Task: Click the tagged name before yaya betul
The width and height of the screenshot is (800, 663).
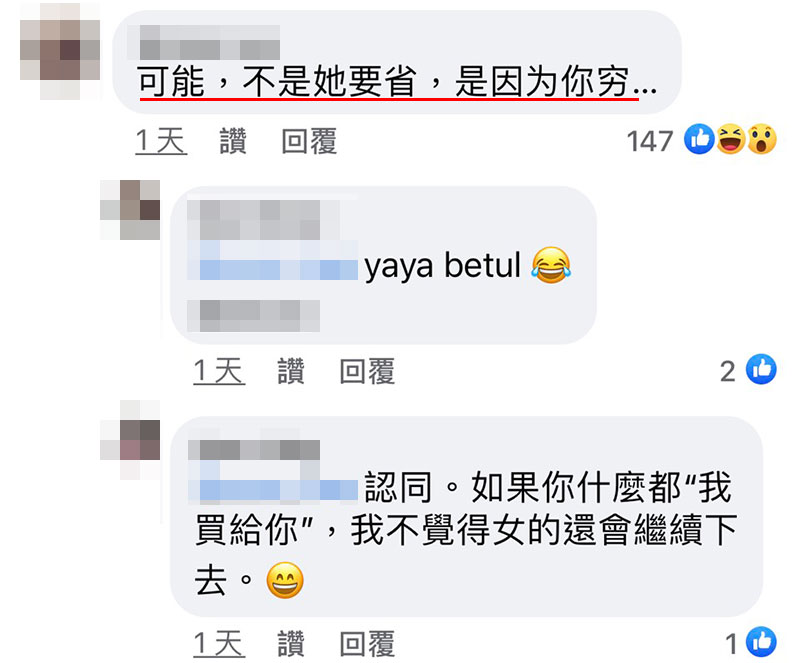Action: [273, 260]
